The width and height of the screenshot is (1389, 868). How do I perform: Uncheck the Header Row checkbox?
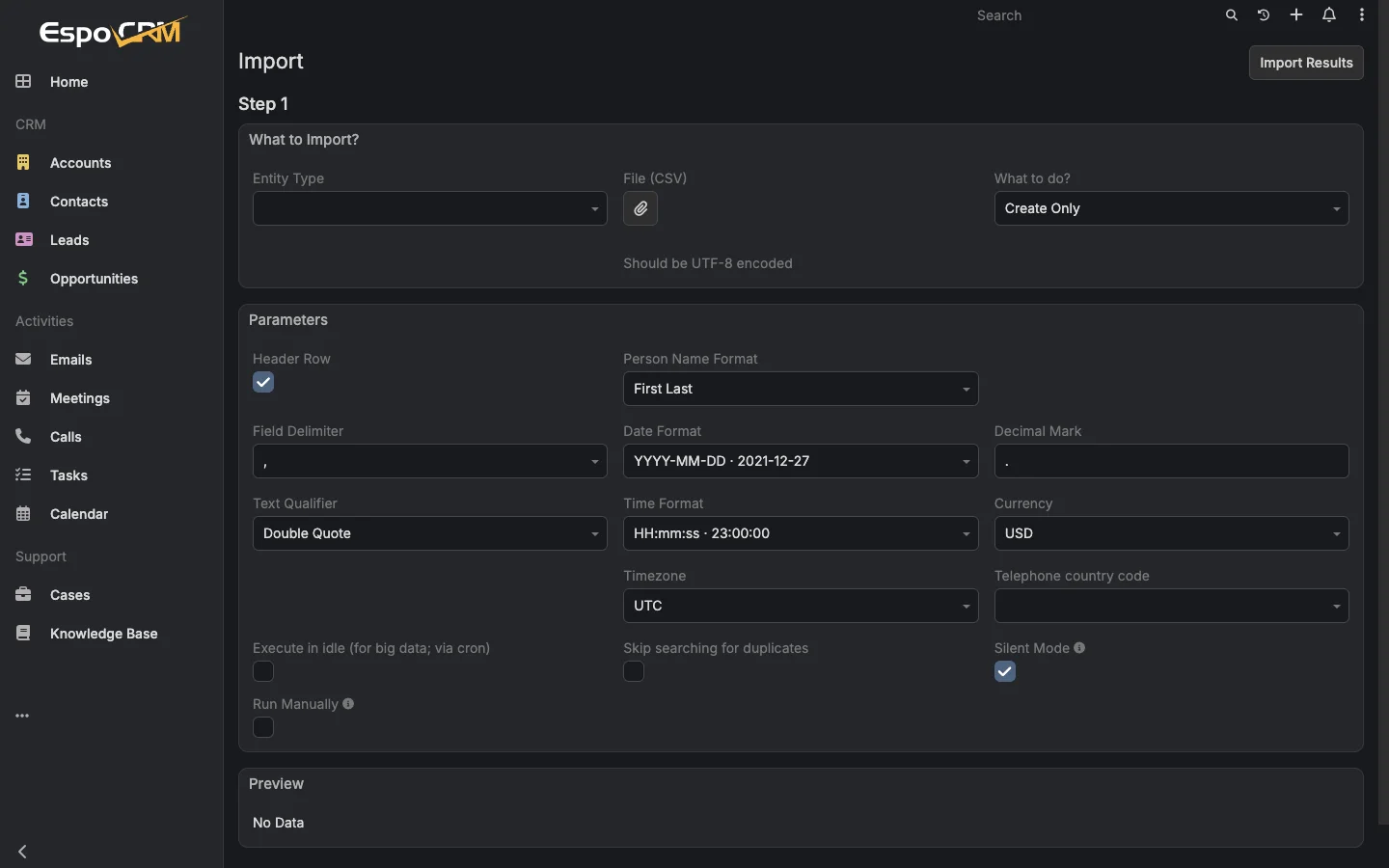point(263,382)
